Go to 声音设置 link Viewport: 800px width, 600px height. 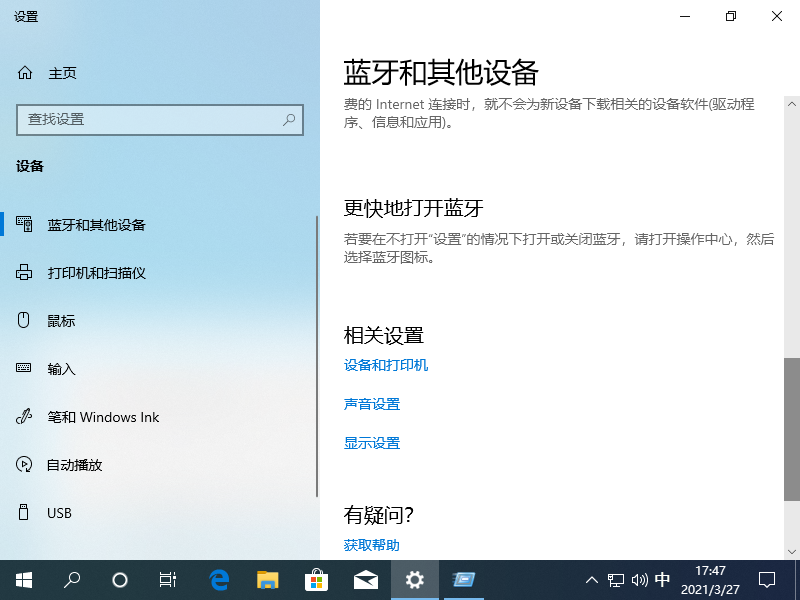[x=372, y=404]
